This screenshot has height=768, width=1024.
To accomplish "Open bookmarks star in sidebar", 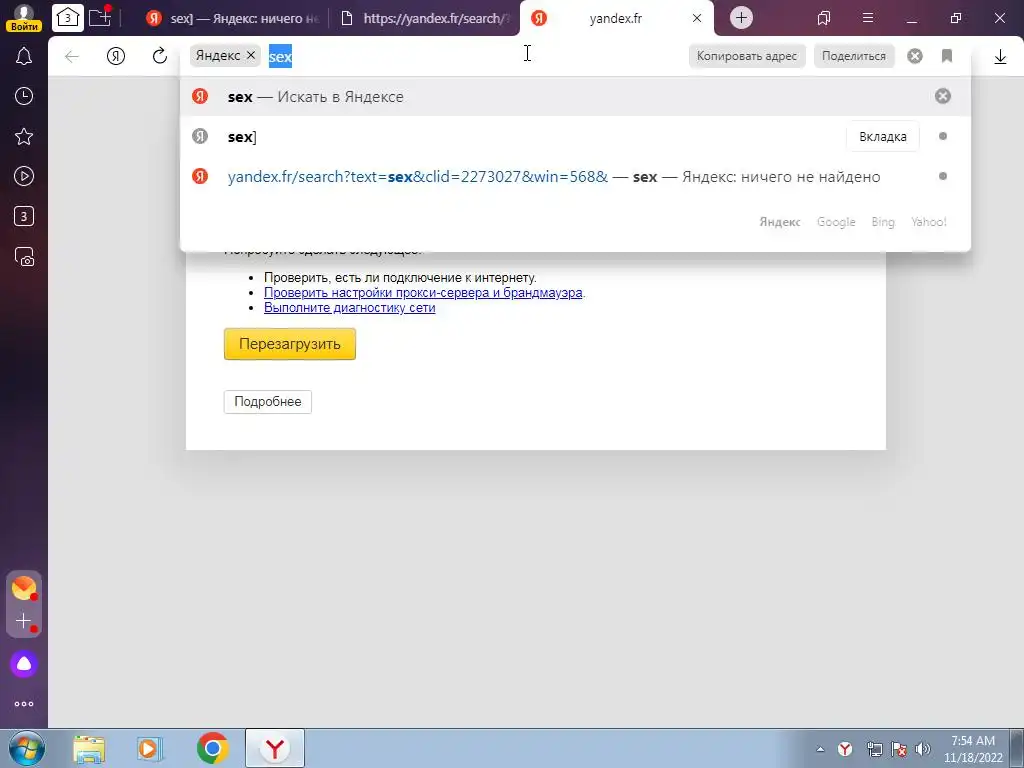I will [x=24, y=136].
